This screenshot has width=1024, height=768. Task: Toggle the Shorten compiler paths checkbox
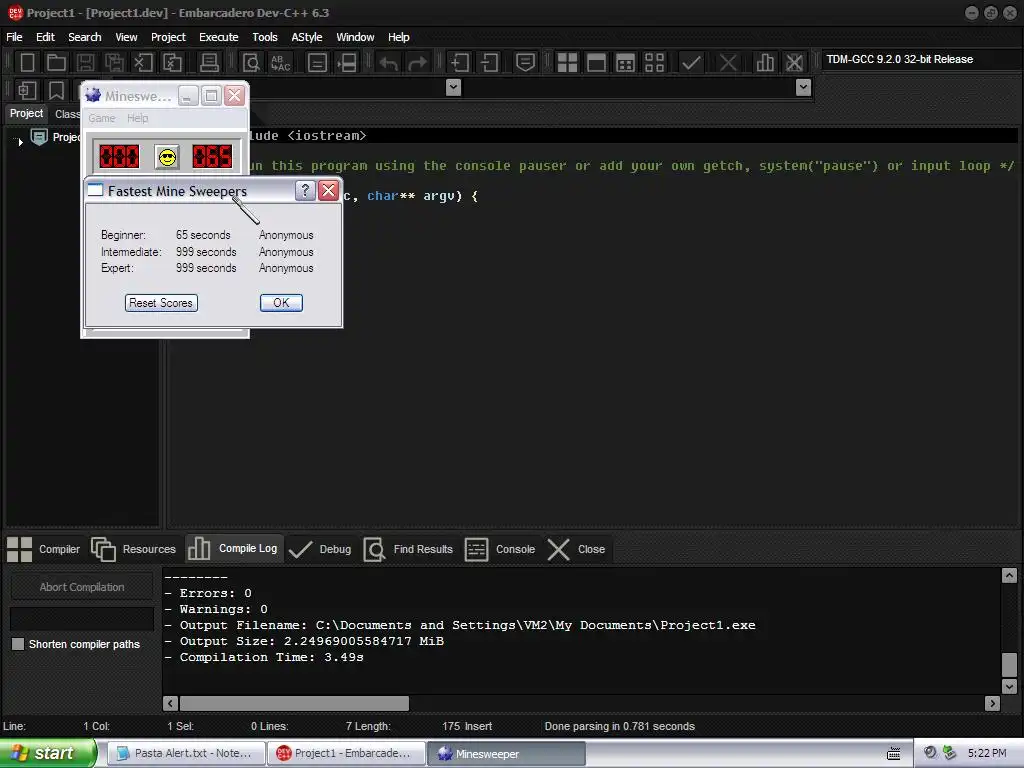point(18,644)
